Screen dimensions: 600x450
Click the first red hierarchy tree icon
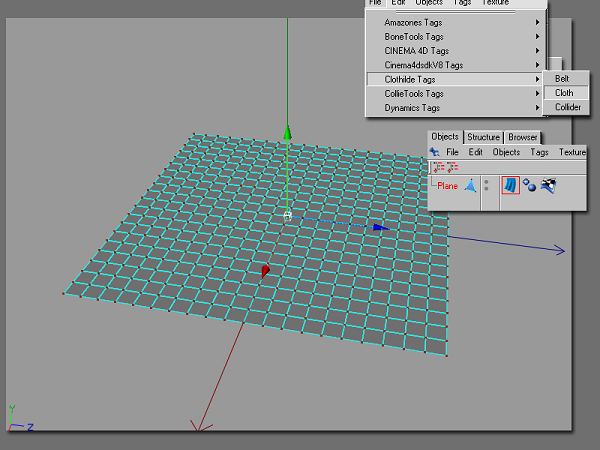click(439, 167)
